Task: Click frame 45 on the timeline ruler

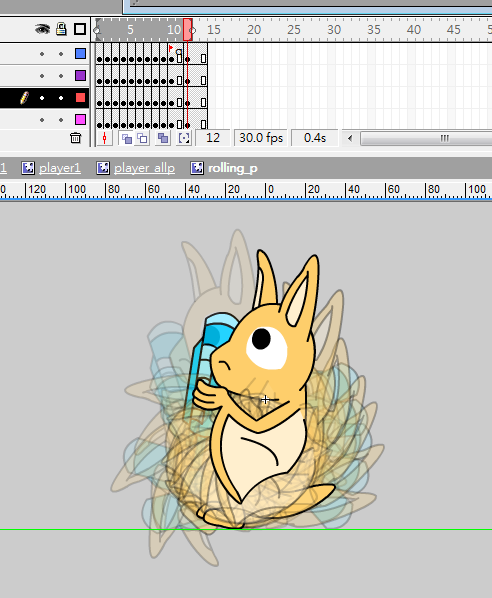Action: click(453, 29)
